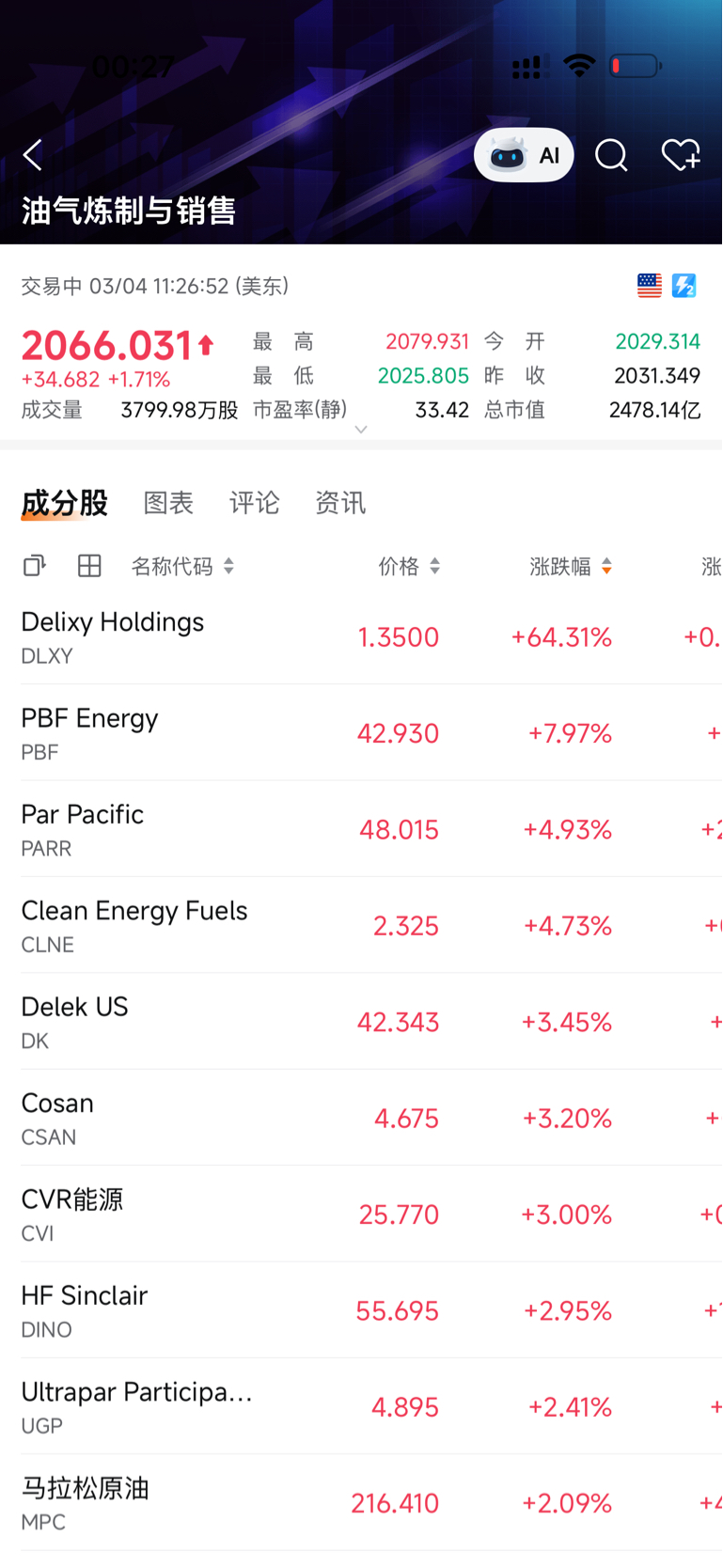The width and height of the screenshot is (723, 1568).
Task: Select the 成分股 tab
Action: pos(64,503)
